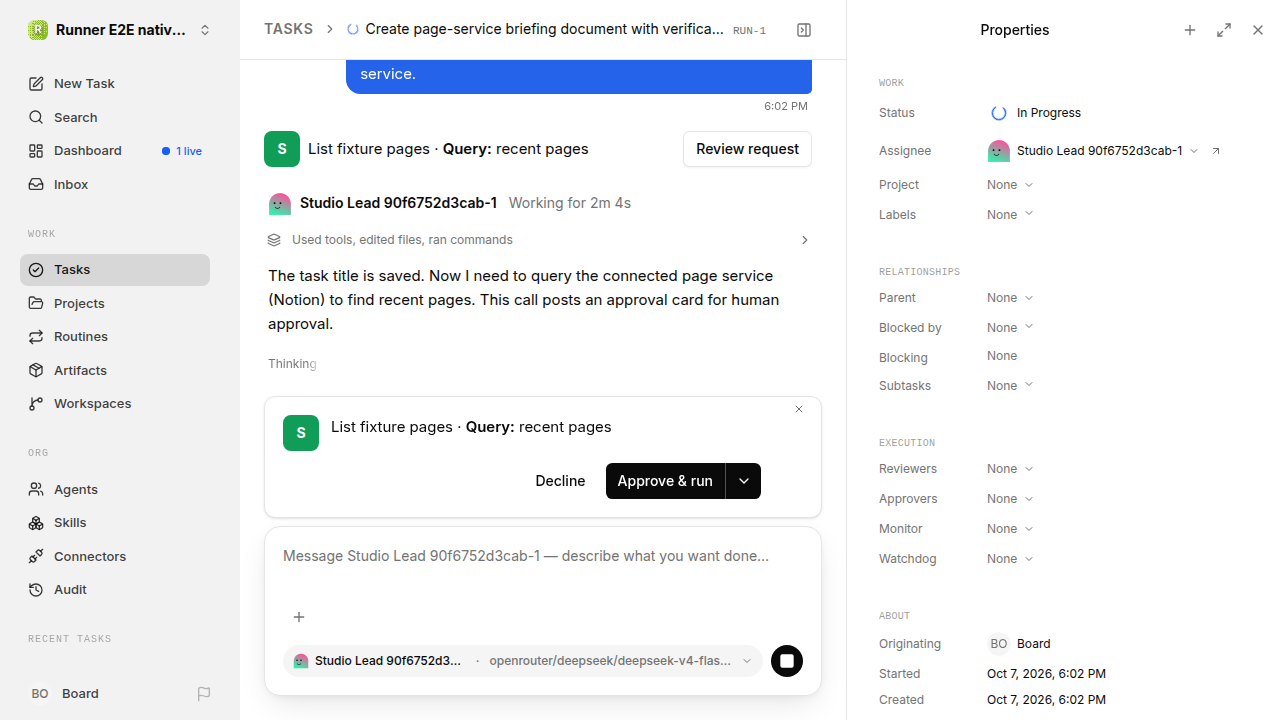Click the plus icon in Properties header
The width and height of the screenshot is (1280, 720).
pos(1190,30)
